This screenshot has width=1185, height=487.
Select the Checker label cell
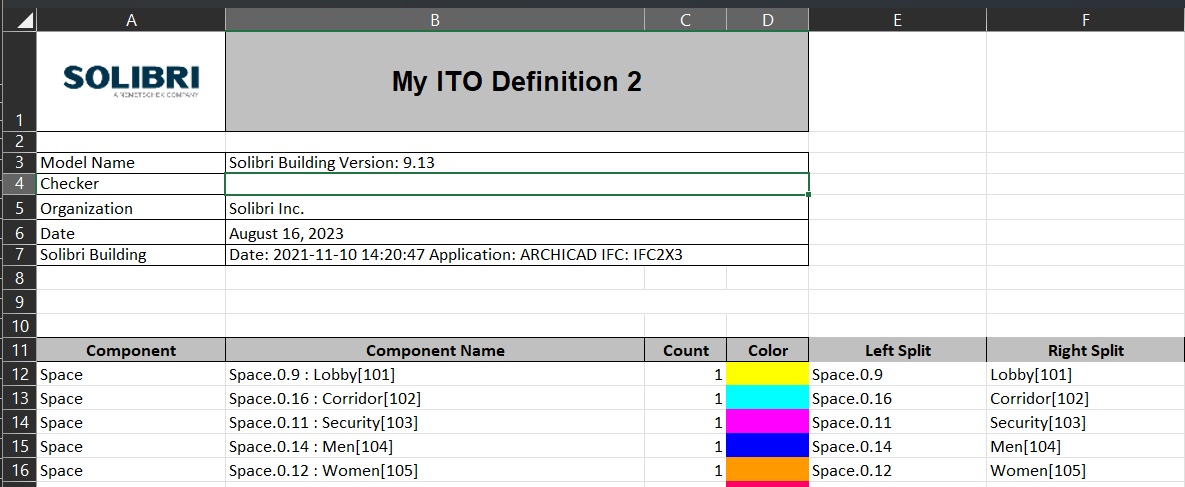pos(131,184)
